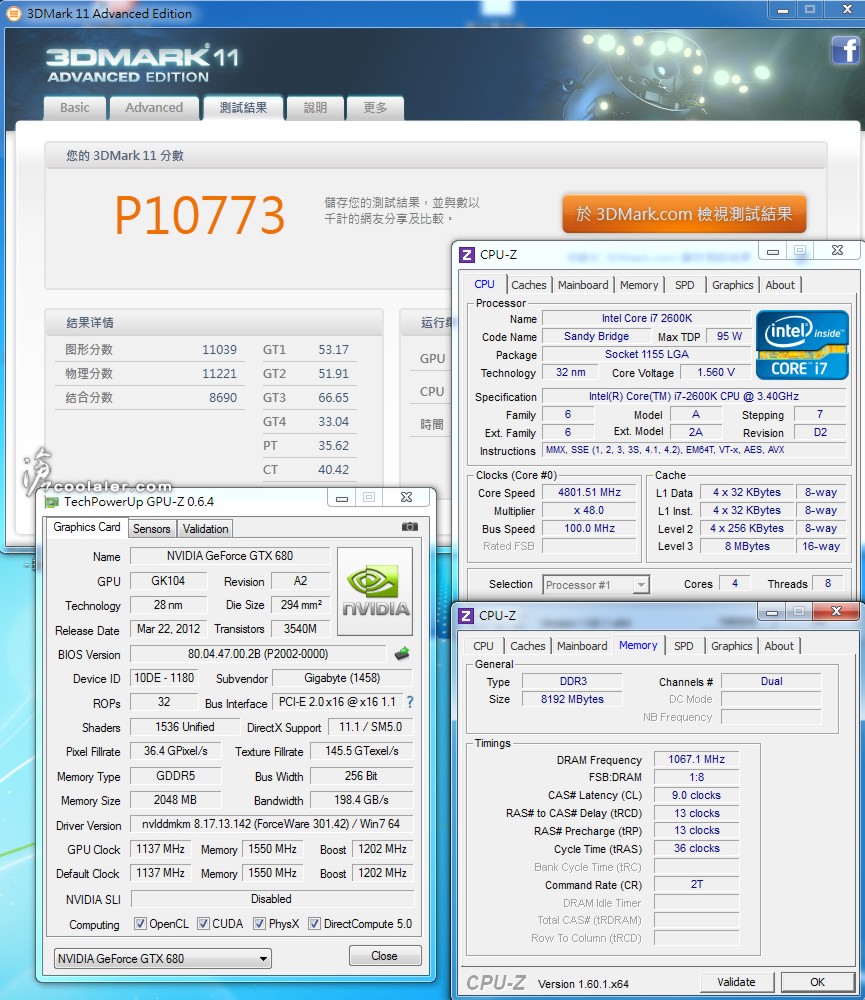
Task: Open SPD tab in the CPU-Z memory window
Action: [683, 646]
